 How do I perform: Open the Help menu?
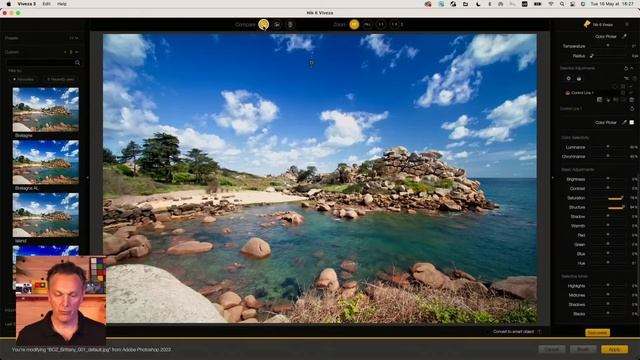click(x=62, y=4)
